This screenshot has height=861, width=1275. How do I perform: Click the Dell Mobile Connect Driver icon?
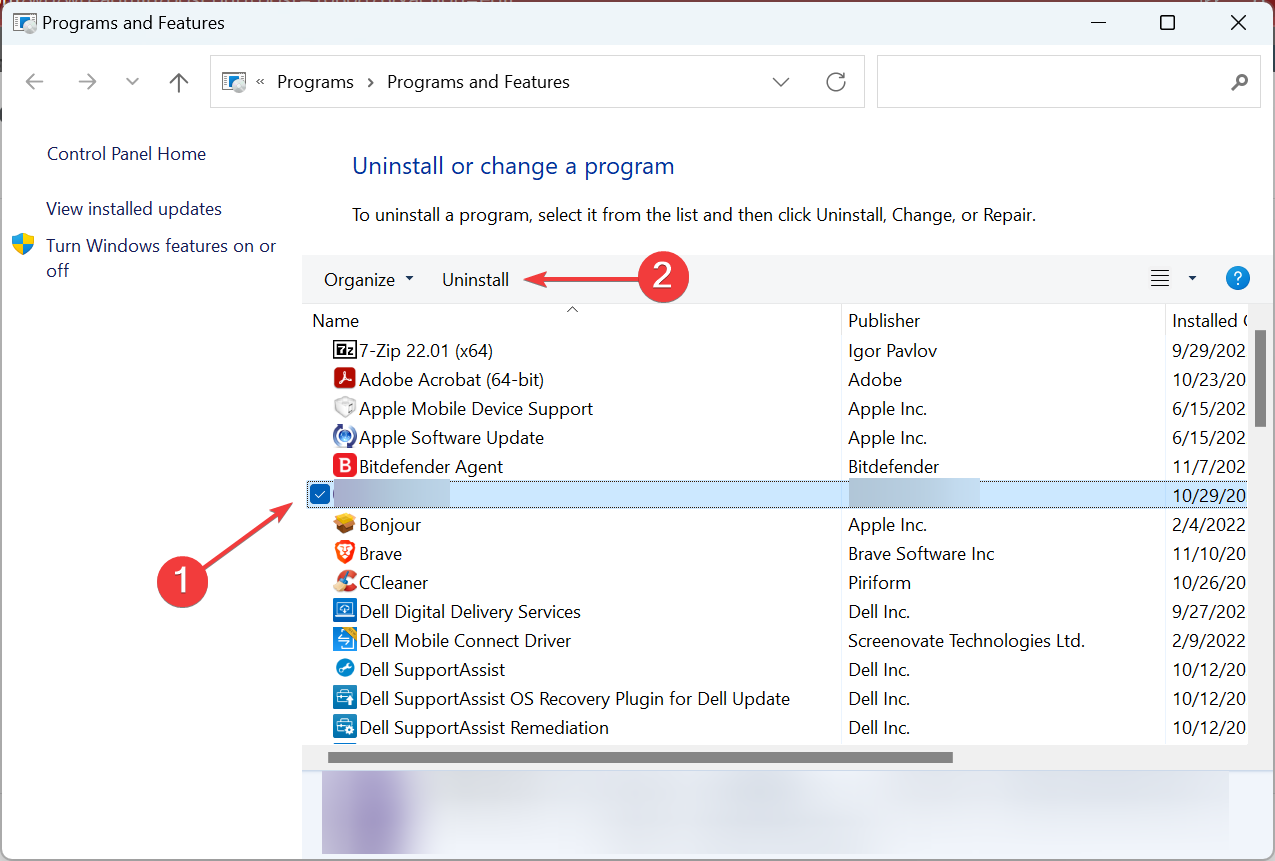345,640
